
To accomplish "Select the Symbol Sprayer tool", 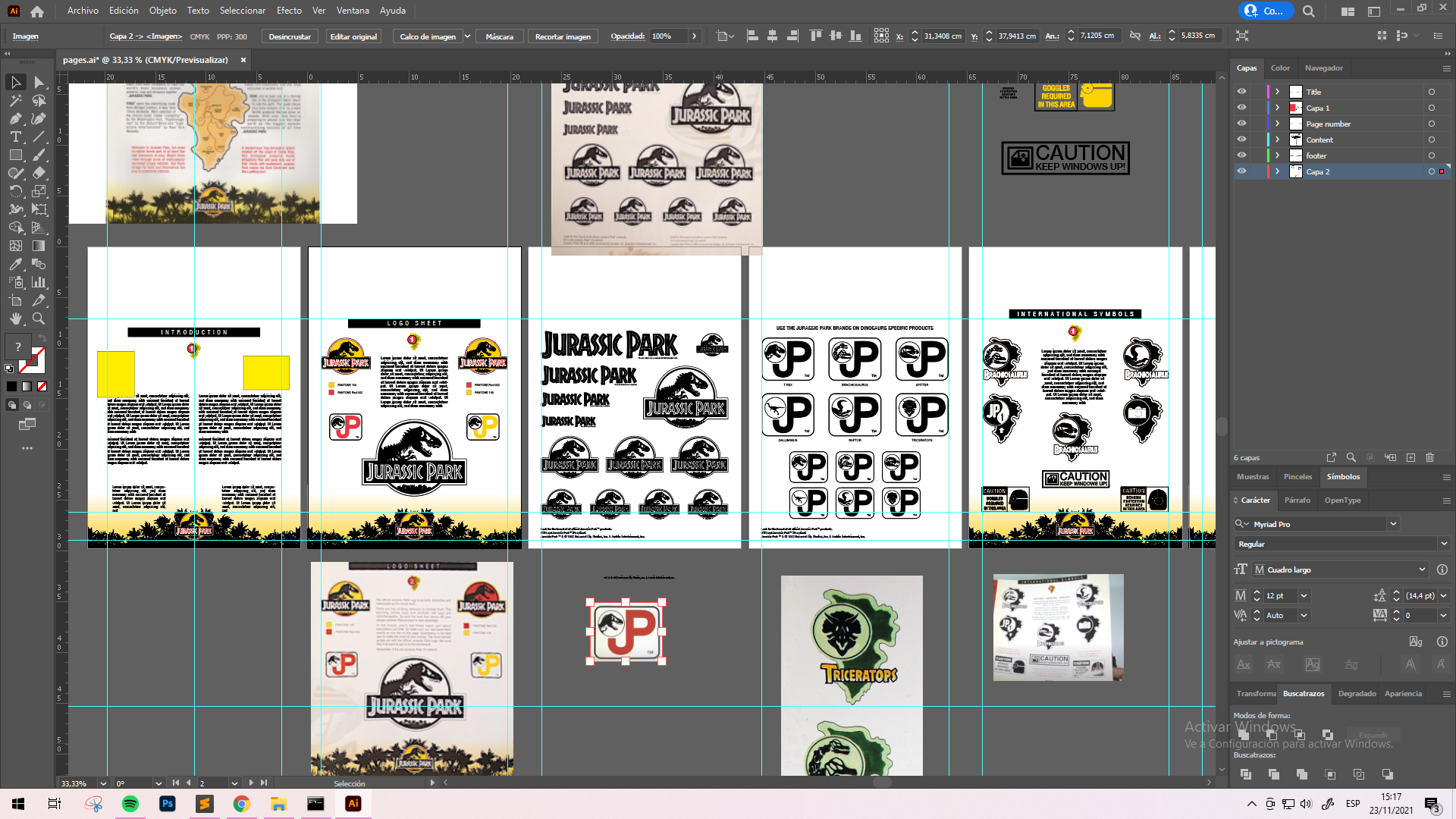I will pyautogui.click(x=16, y=282).
